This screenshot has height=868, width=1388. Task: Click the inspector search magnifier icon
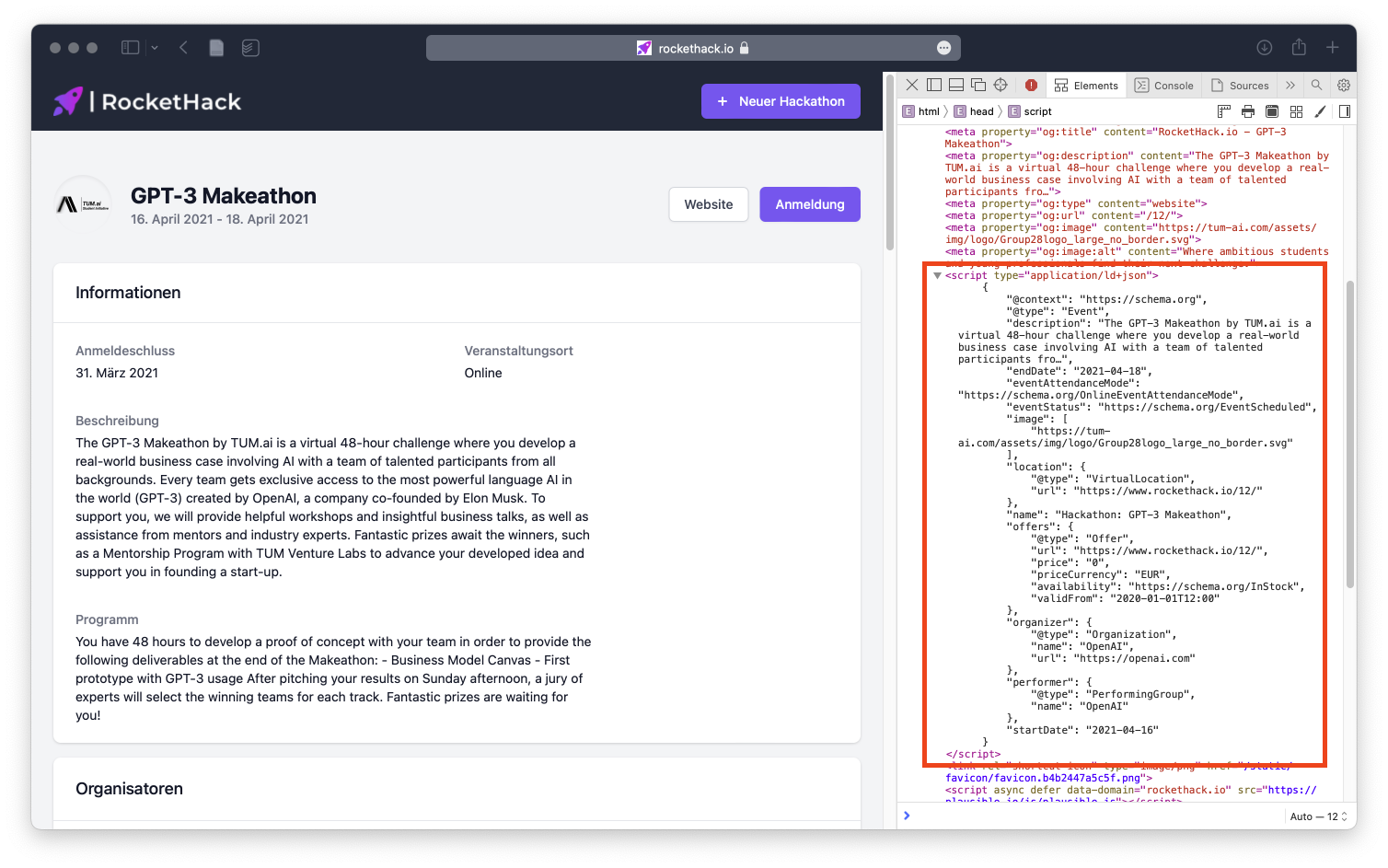pos(1316,85)
